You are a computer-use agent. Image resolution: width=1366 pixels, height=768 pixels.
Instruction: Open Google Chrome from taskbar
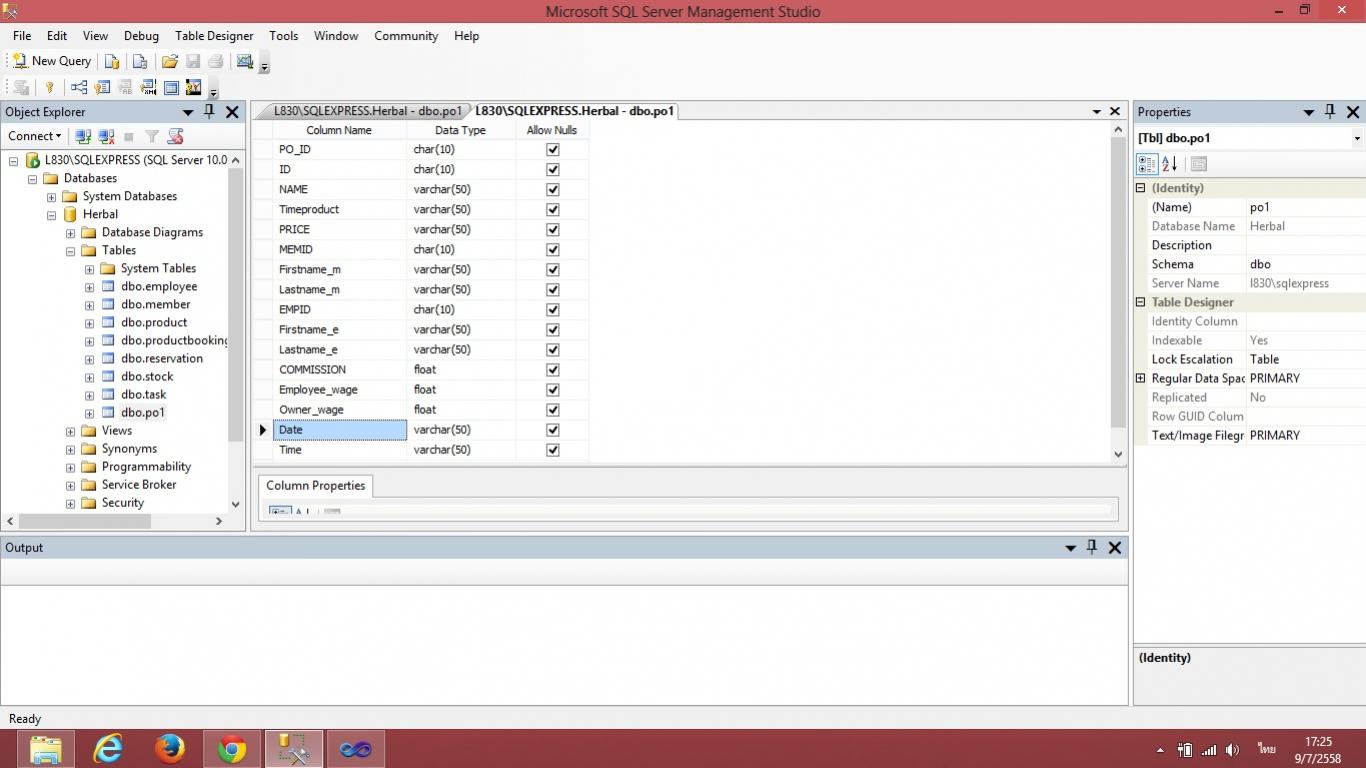tap(232, 748)
